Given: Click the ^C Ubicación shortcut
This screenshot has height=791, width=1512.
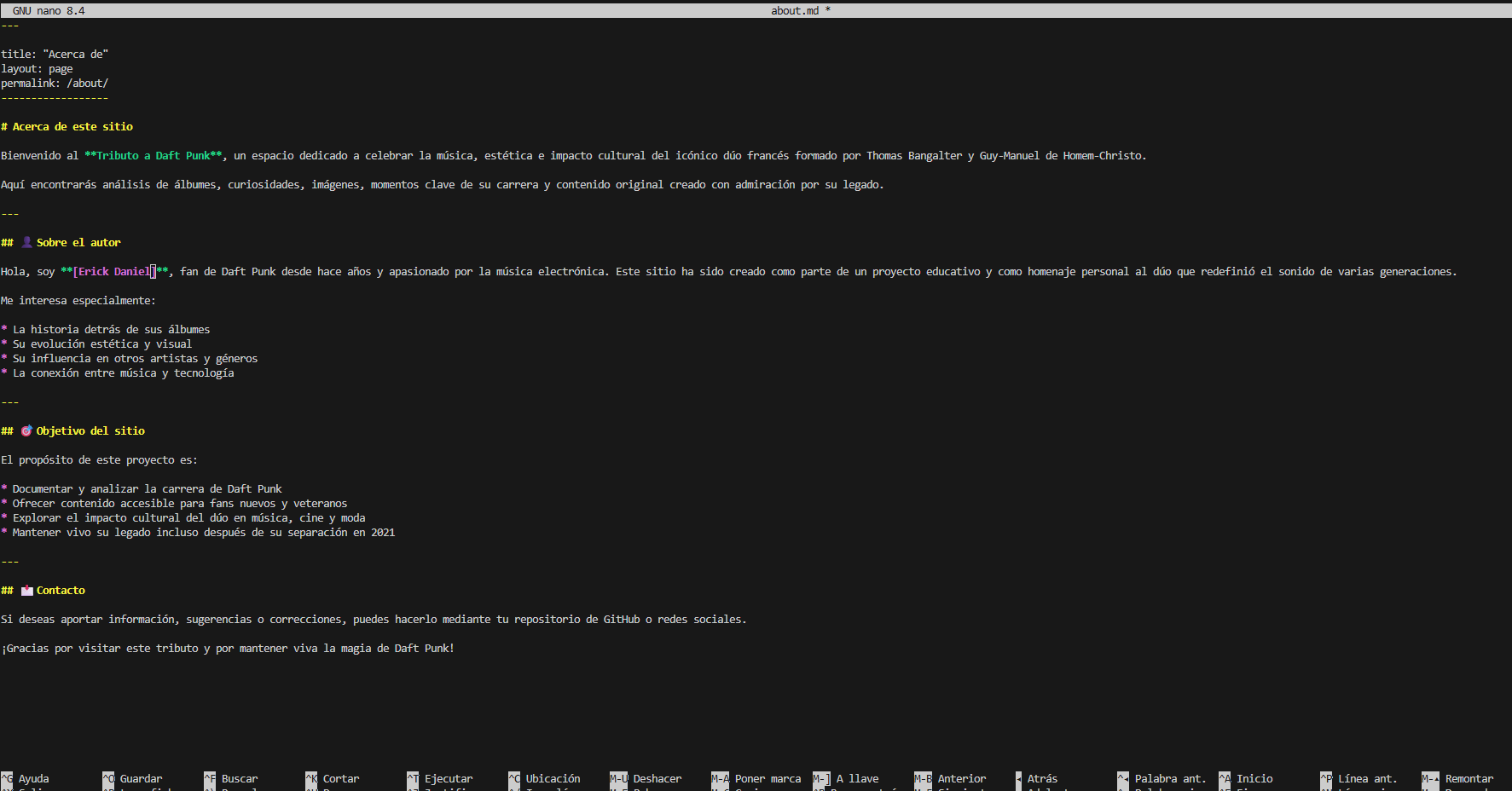Looking at the screenshot, I should 544,778.
